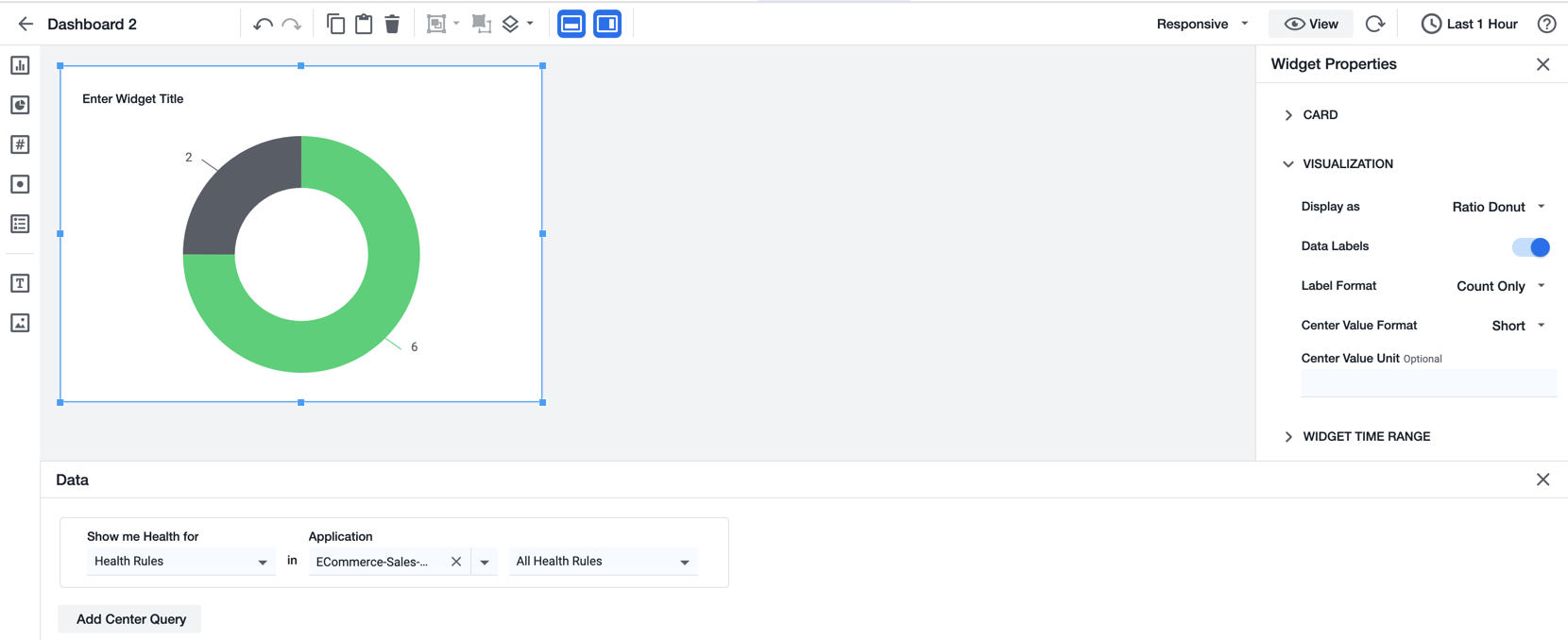Open the All Health Rules dropdown
The width and height of the screenshot is (1568, 640).
pos(603,562)
